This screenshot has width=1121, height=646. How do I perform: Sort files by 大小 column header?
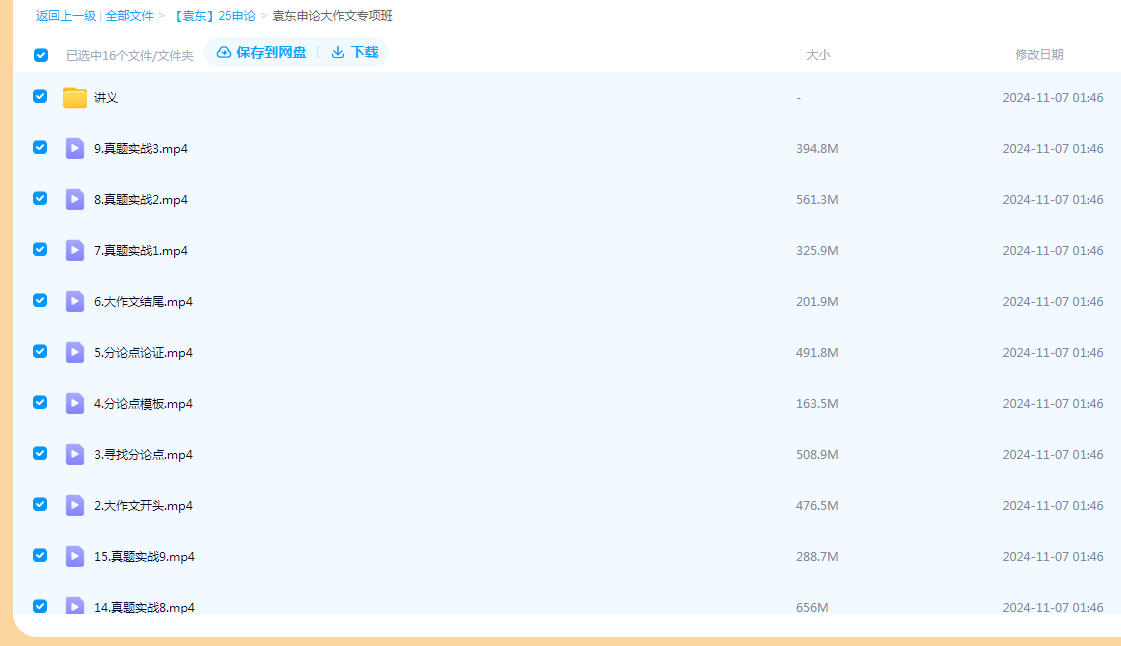[818, 55]
